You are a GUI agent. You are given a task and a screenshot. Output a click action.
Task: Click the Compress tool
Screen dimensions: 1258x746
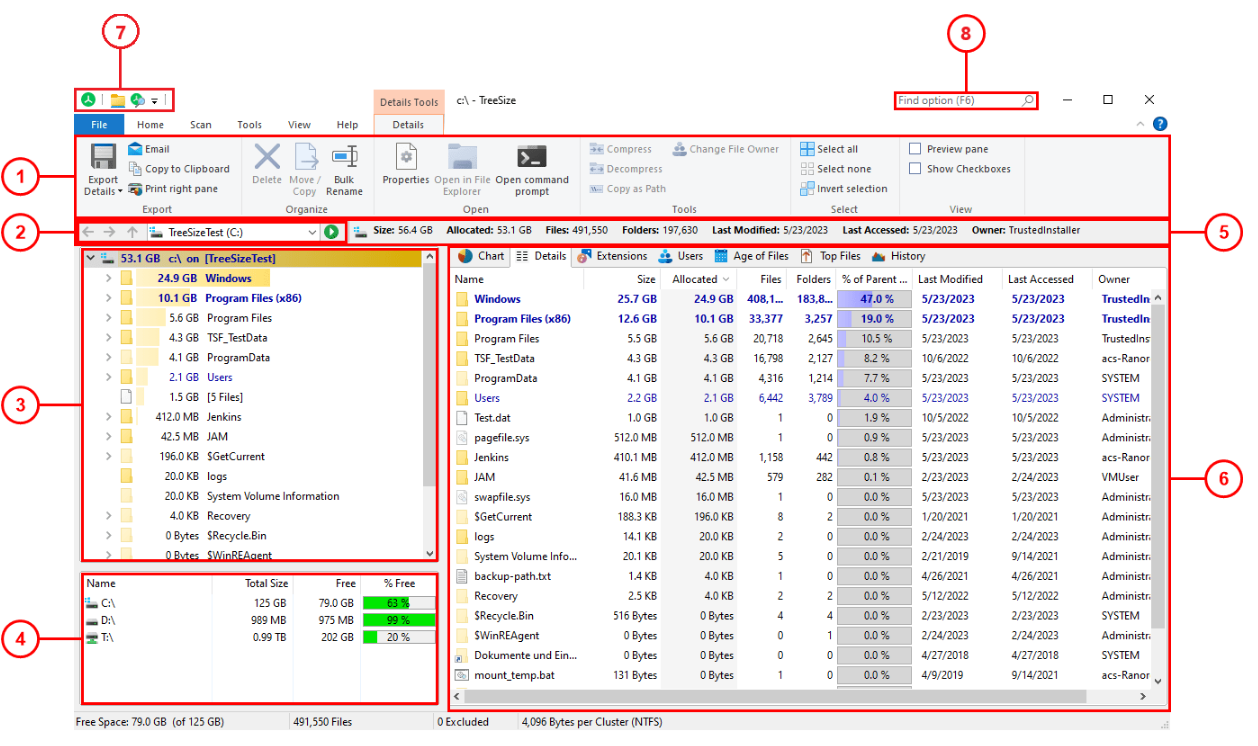click(x=621, y=149)
